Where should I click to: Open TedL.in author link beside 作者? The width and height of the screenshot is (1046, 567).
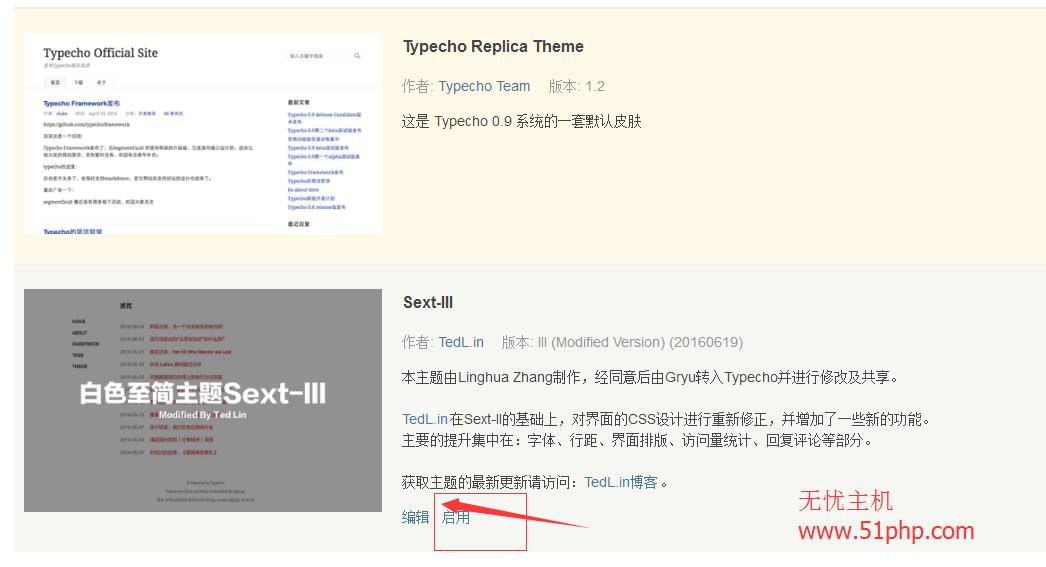(x=460, y=342)
